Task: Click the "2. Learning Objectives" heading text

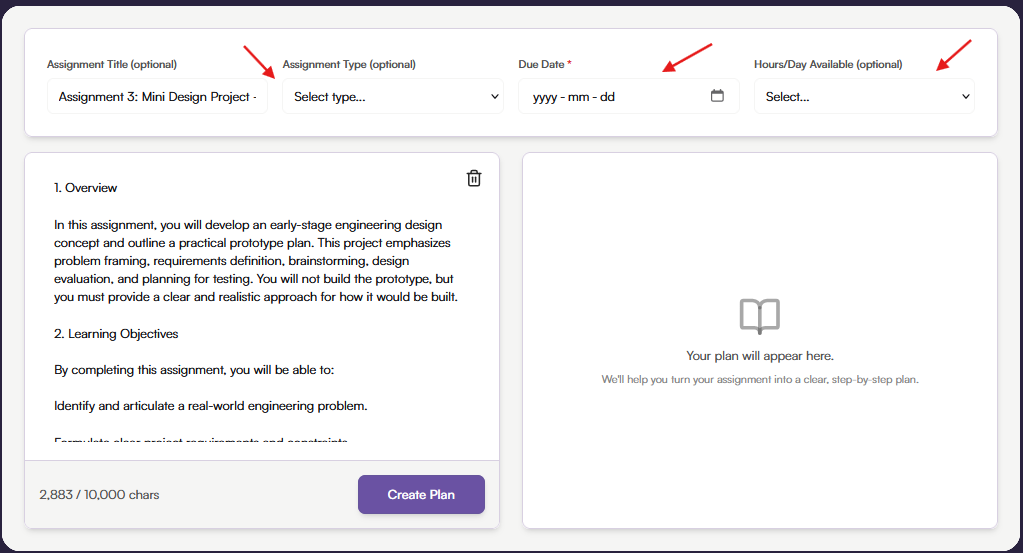Action: [x=116, y=334]
